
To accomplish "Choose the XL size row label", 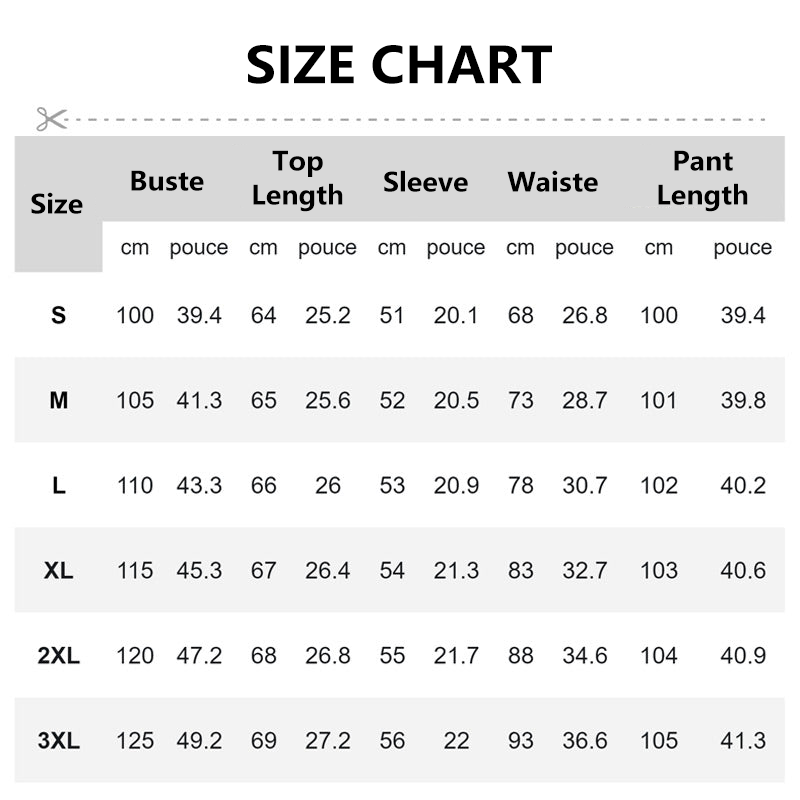I will pyautogui.click(x=59, y=570).
